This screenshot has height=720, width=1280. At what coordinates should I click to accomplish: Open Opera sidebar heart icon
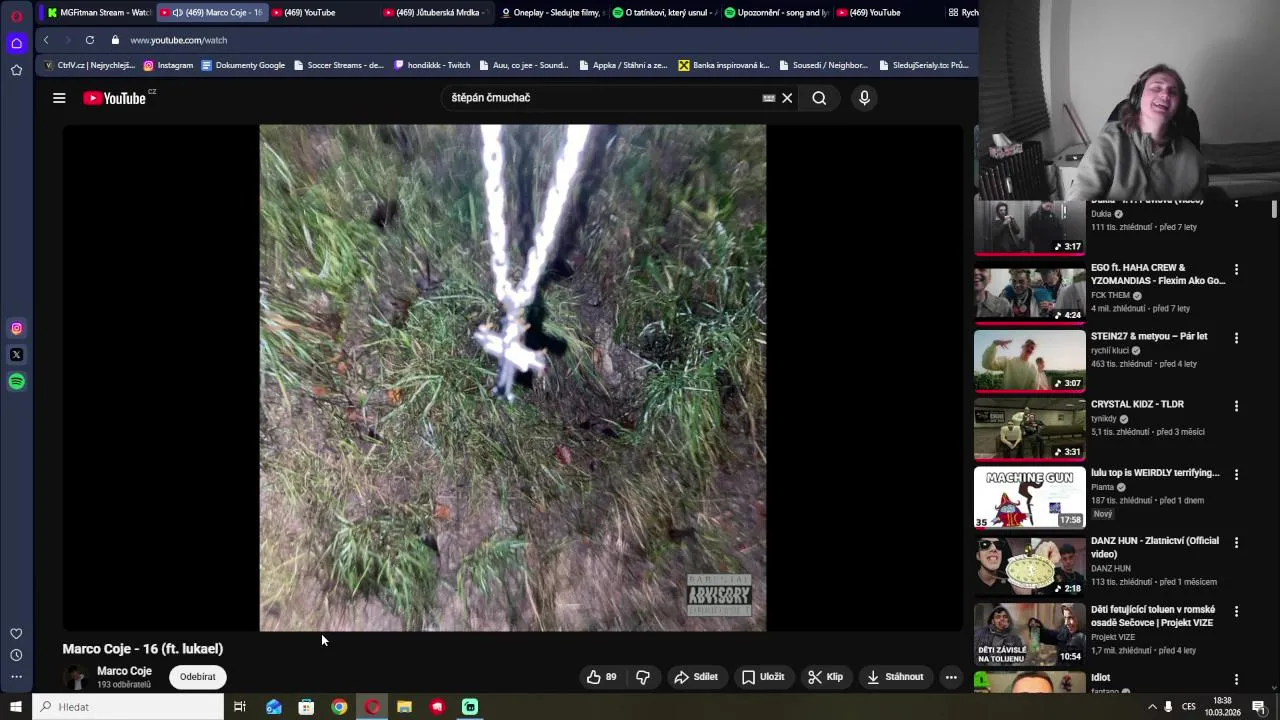pos(16,634)
